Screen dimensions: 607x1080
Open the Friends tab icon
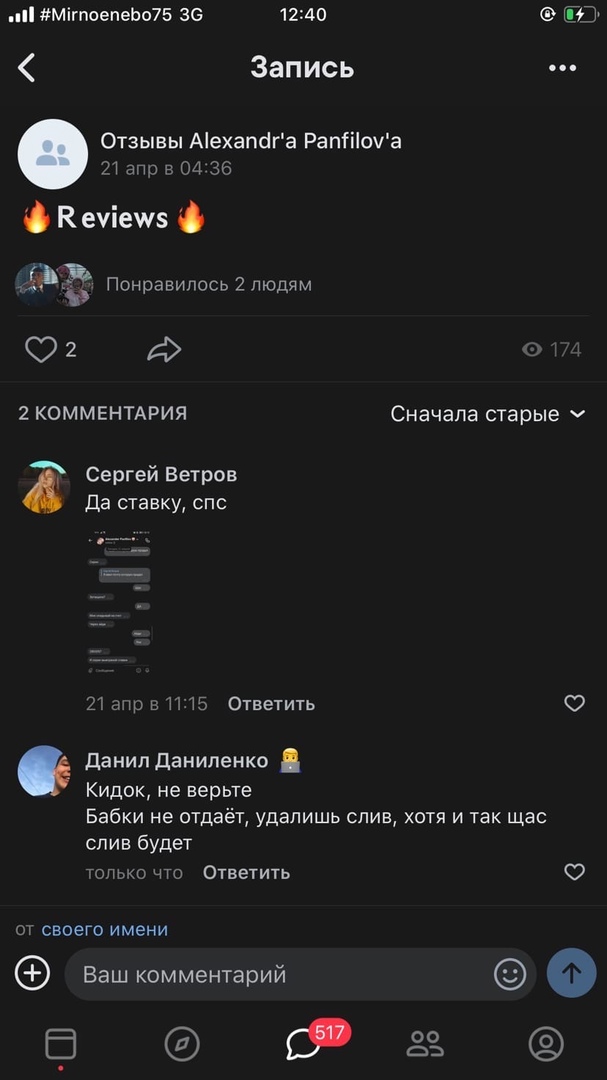click(x=425, y=1044)
